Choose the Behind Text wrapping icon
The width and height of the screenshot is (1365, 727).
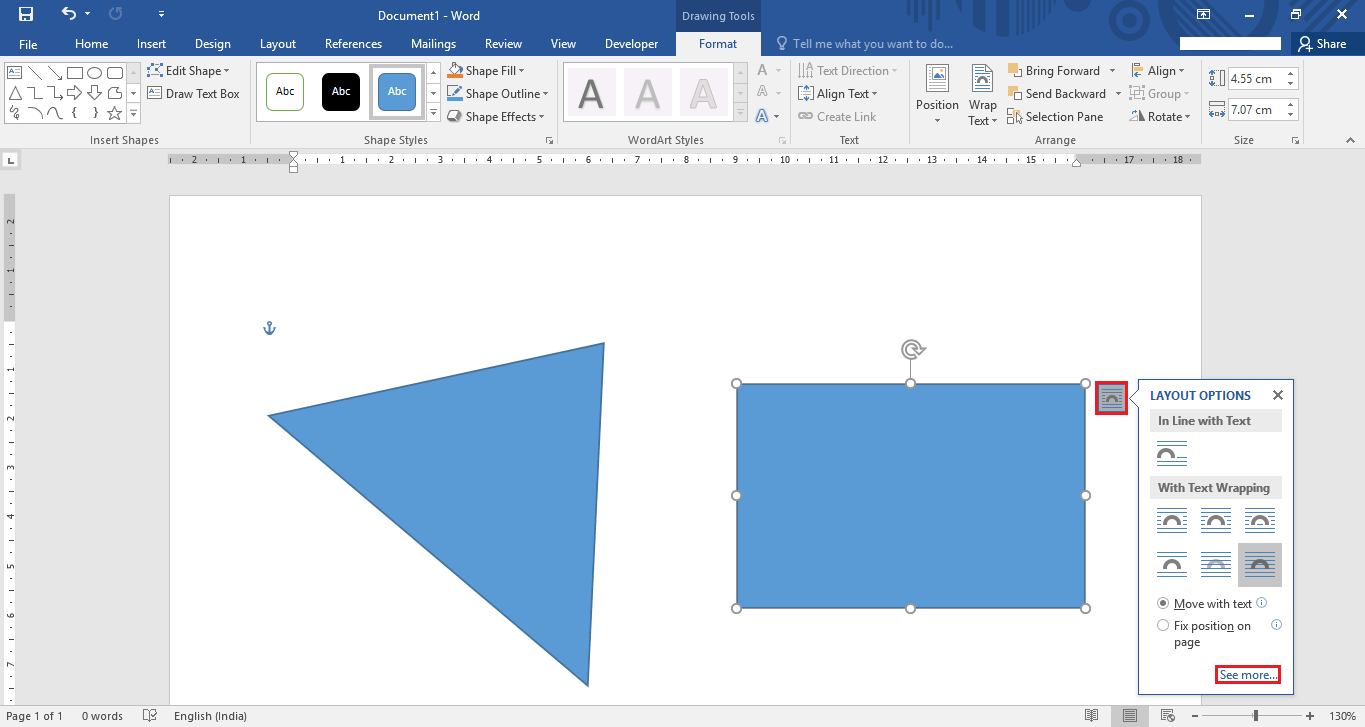tap(1216, 565)
